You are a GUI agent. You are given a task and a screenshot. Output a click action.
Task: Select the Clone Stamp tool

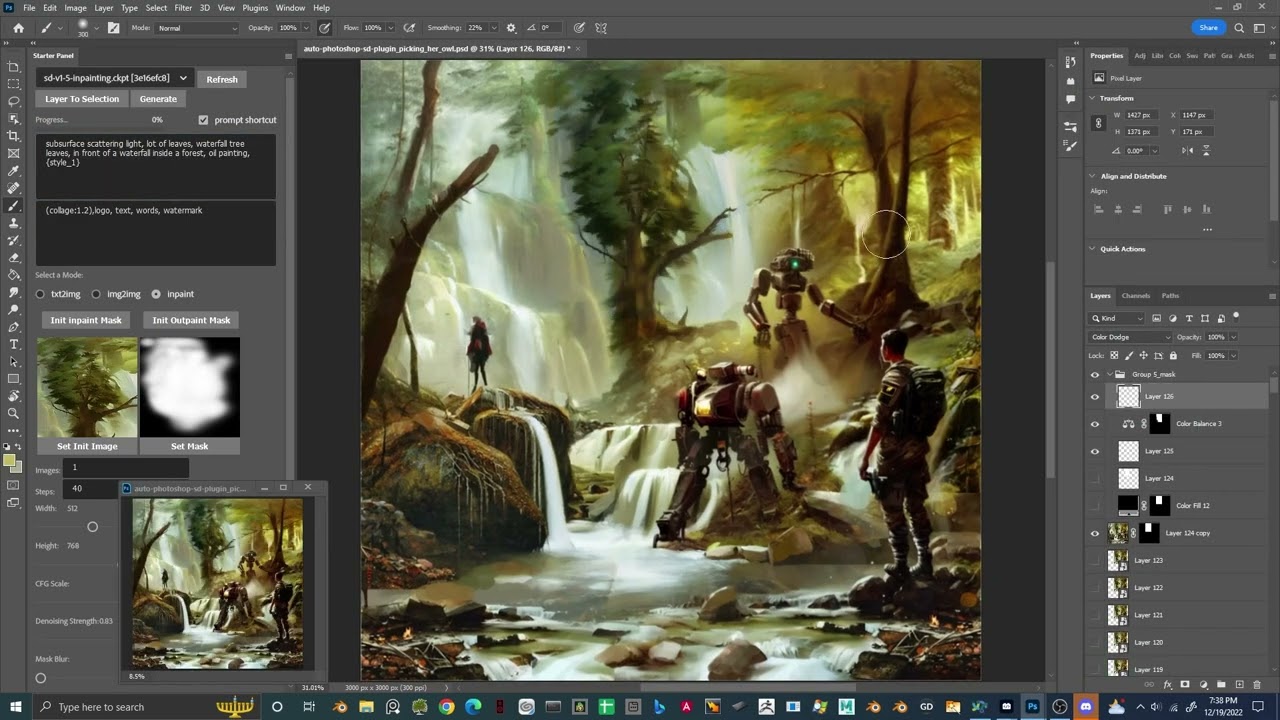(x=13, y=223)
